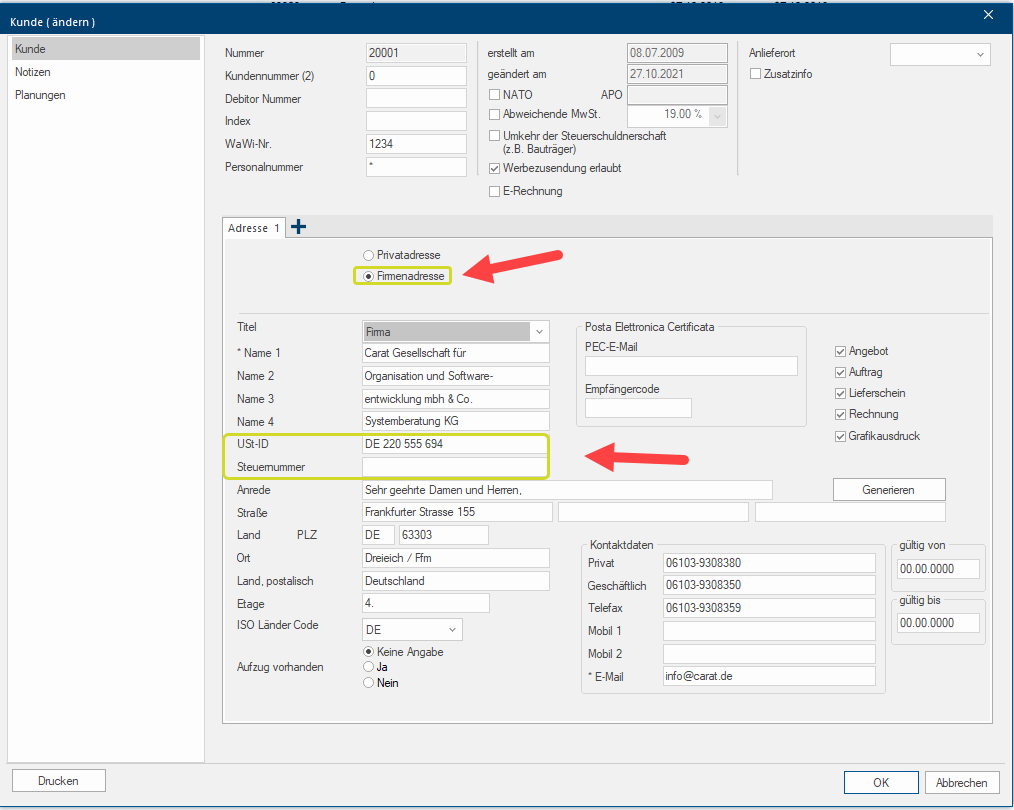Enable the E-Rechnung checkbox
Viewport: 1014px width, 810px height.
[x=495, y=191]
